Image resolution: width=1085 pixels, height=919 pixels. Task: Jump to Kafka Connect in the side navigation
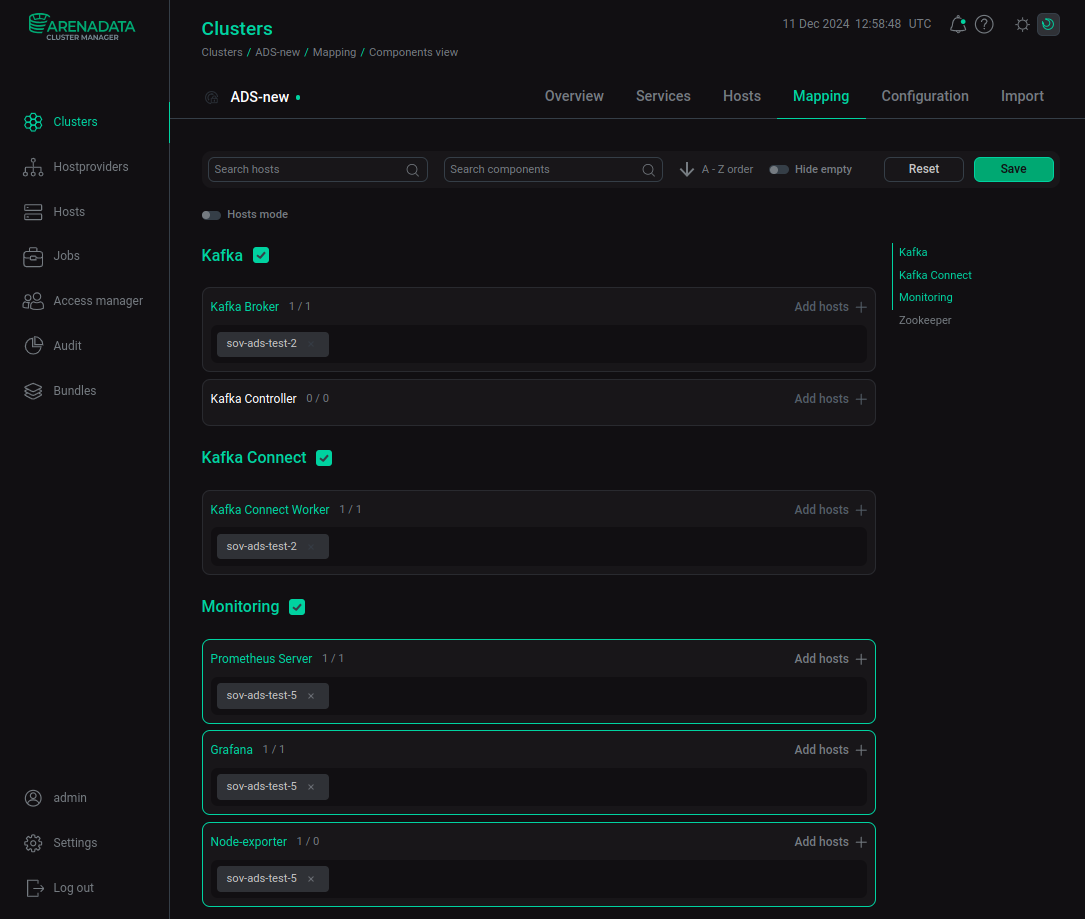pyautogui.click(x=935, y=275)
